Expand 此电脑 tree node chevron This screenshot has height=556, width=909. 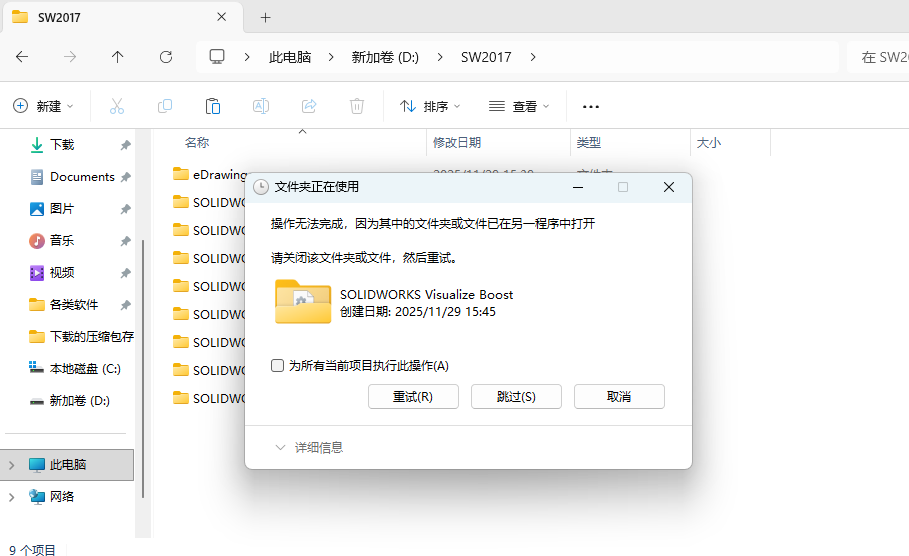tap(12, 465)
